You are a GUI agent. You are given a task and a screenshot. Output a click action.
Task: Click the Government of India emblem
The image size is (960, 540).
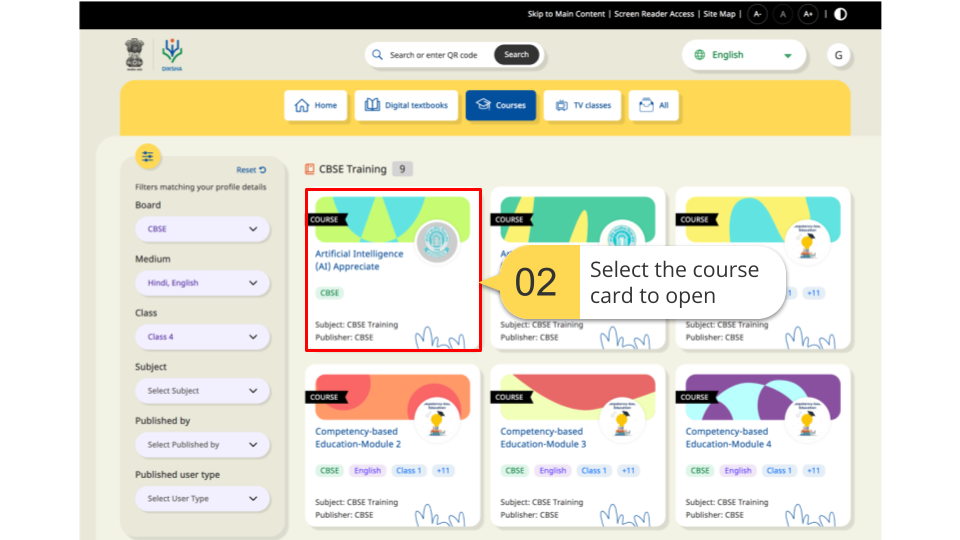tap(134, 54)
